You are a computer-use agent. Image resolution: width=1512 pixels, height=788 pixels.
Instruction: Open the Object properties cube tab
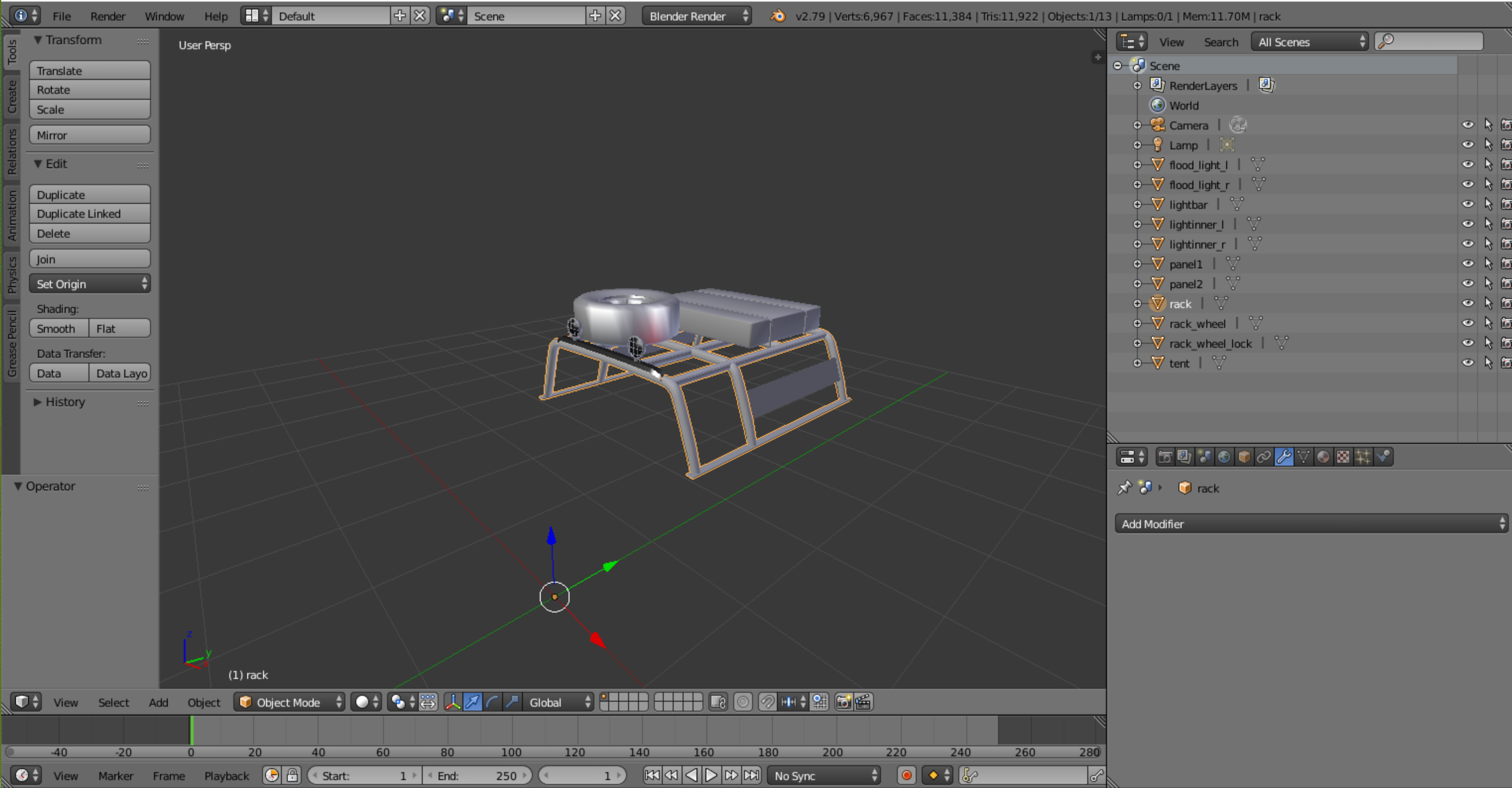click(1244, 456)
